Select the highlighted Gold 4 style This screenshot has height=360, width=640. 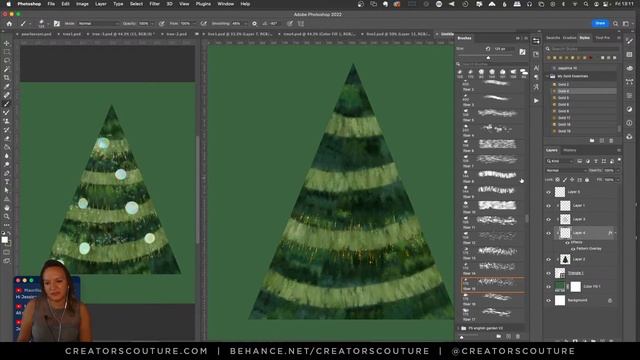(x=584, y=91)
